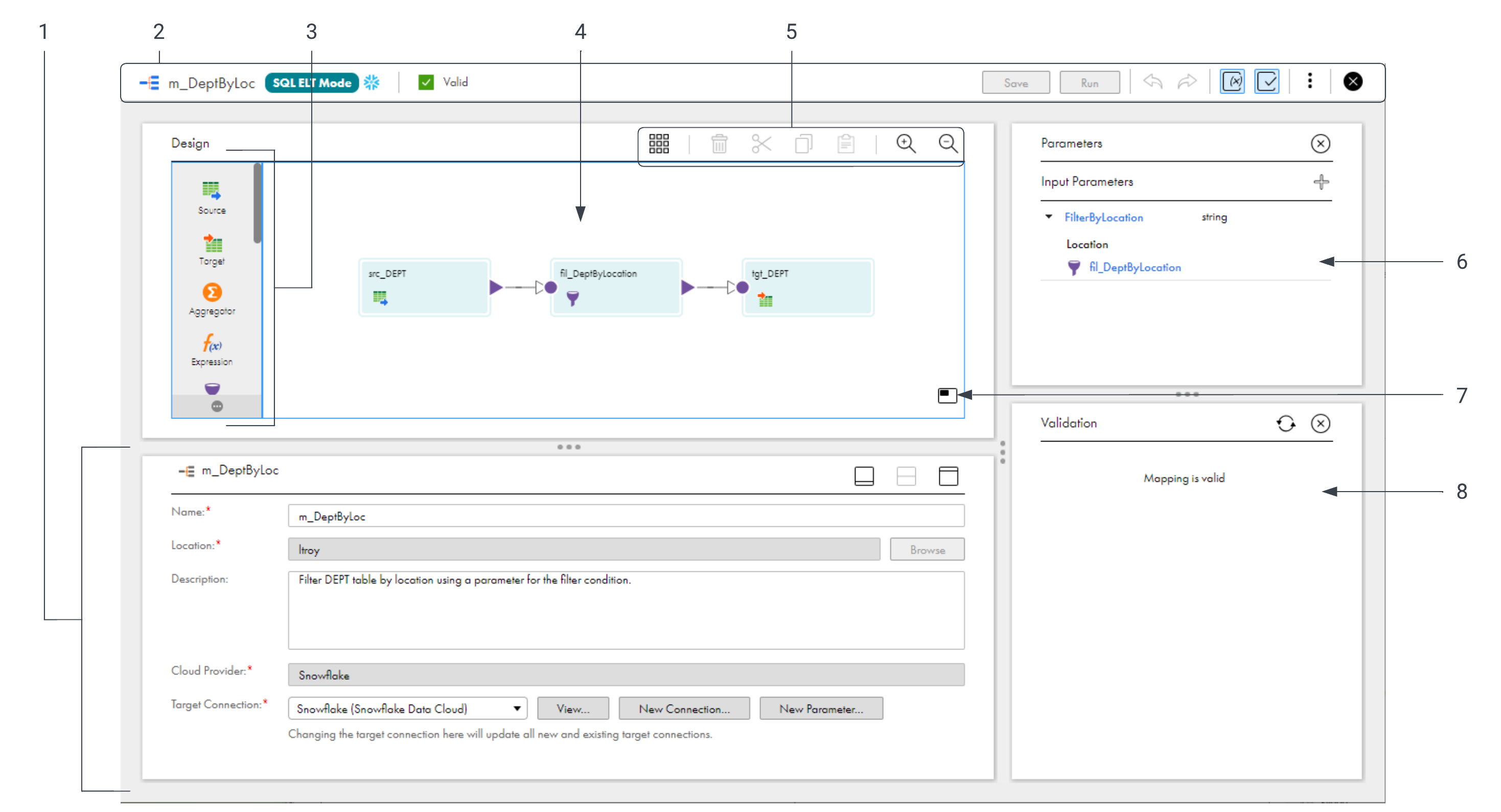This screenshot has height=812, width=1501.
Task: Click the green Valid checkmark indicator
Action: 426,82
